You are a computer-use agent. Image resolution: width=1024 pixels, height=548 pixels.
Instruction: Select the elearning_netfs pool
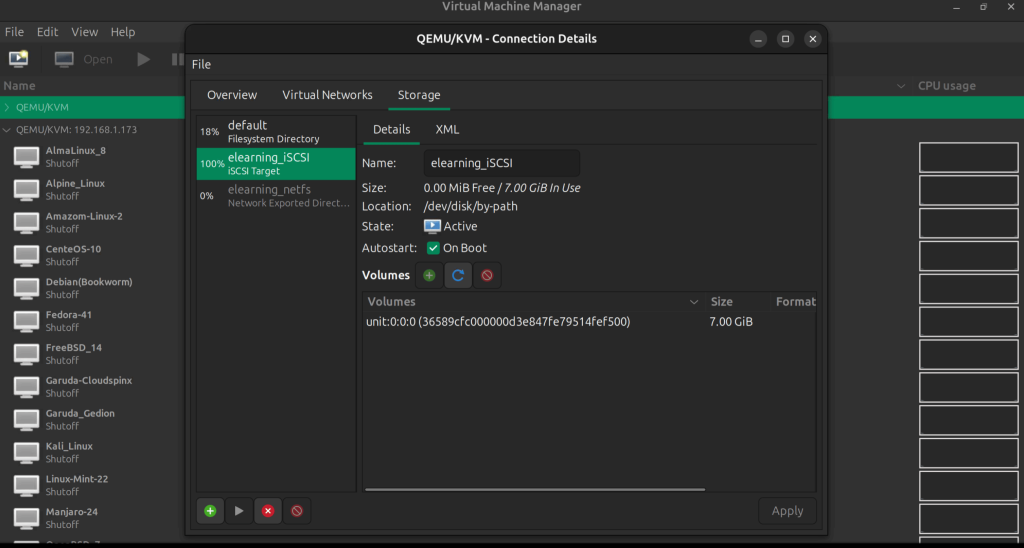(x=276, y=196)
